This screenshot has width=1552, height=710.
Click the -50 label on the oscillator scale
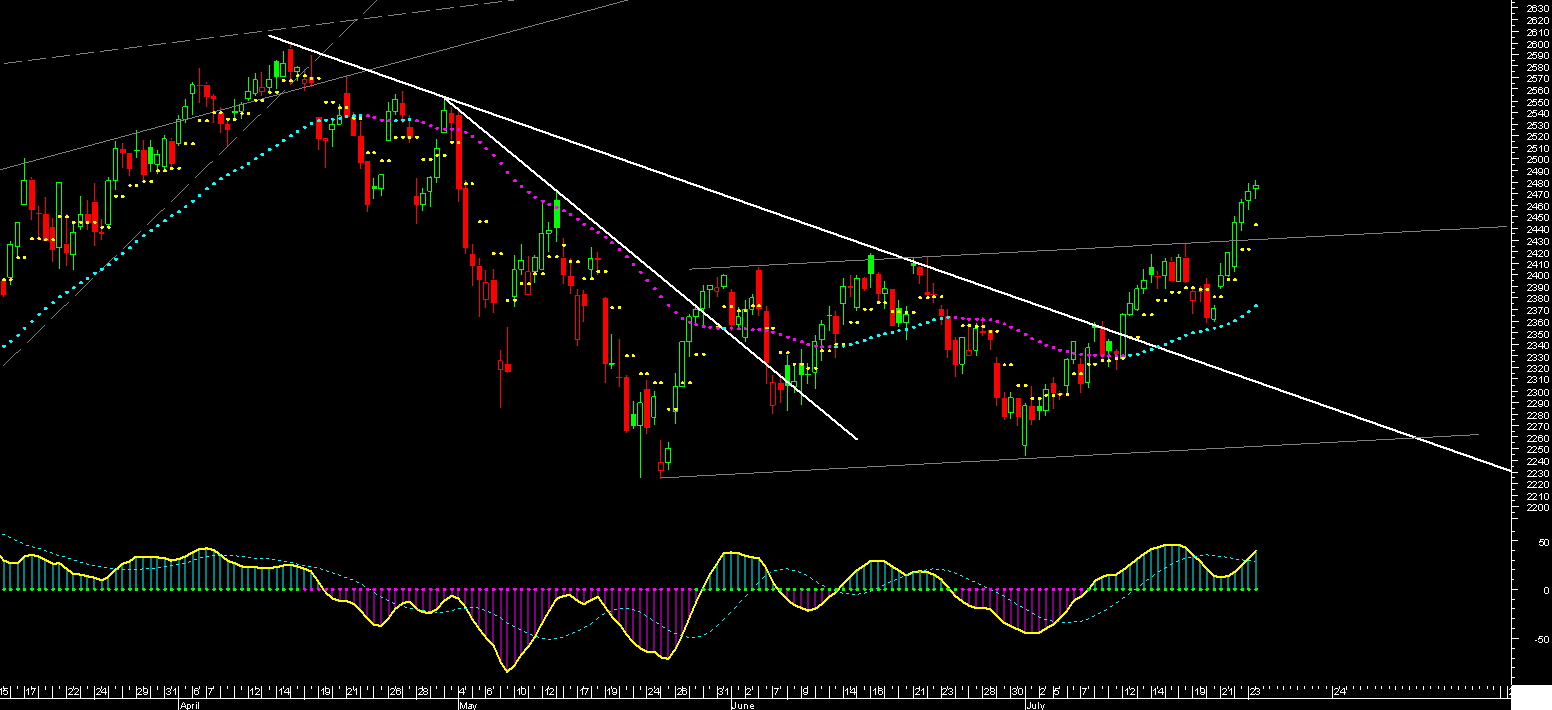coord(1540,638)
